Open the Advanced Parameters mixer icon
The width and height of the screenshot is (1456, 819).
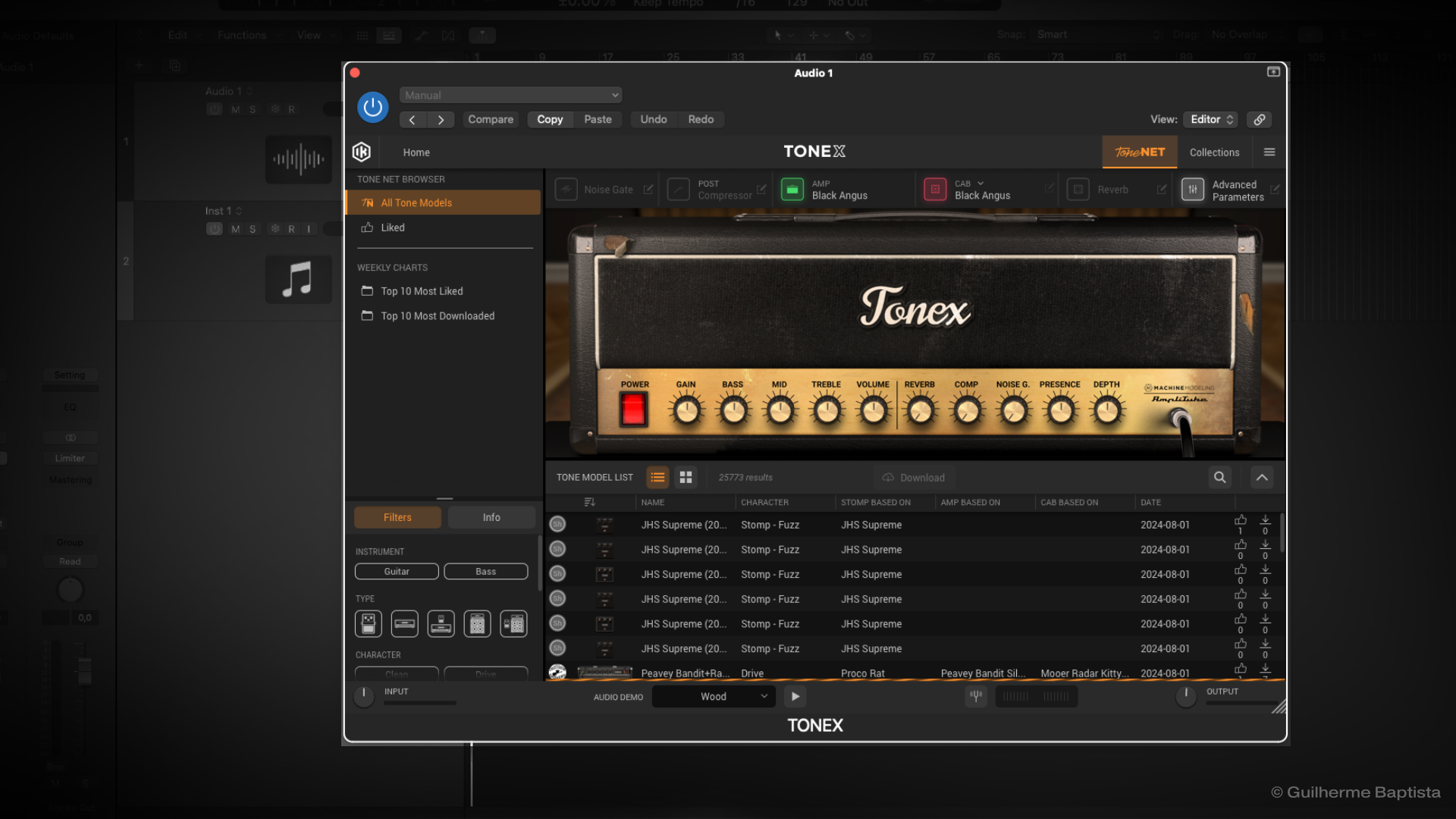1192,190
